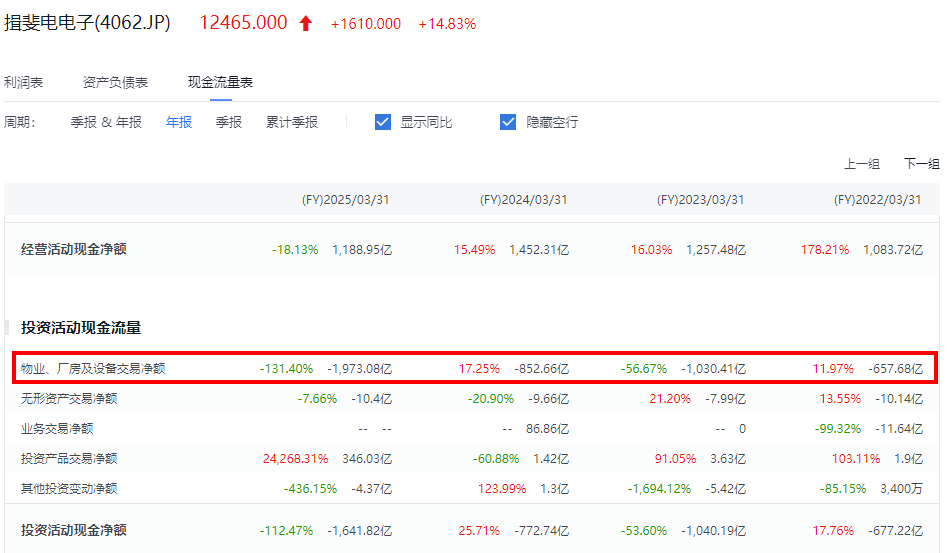
Task: Click the value 3,400万
Action: point(902,489)
